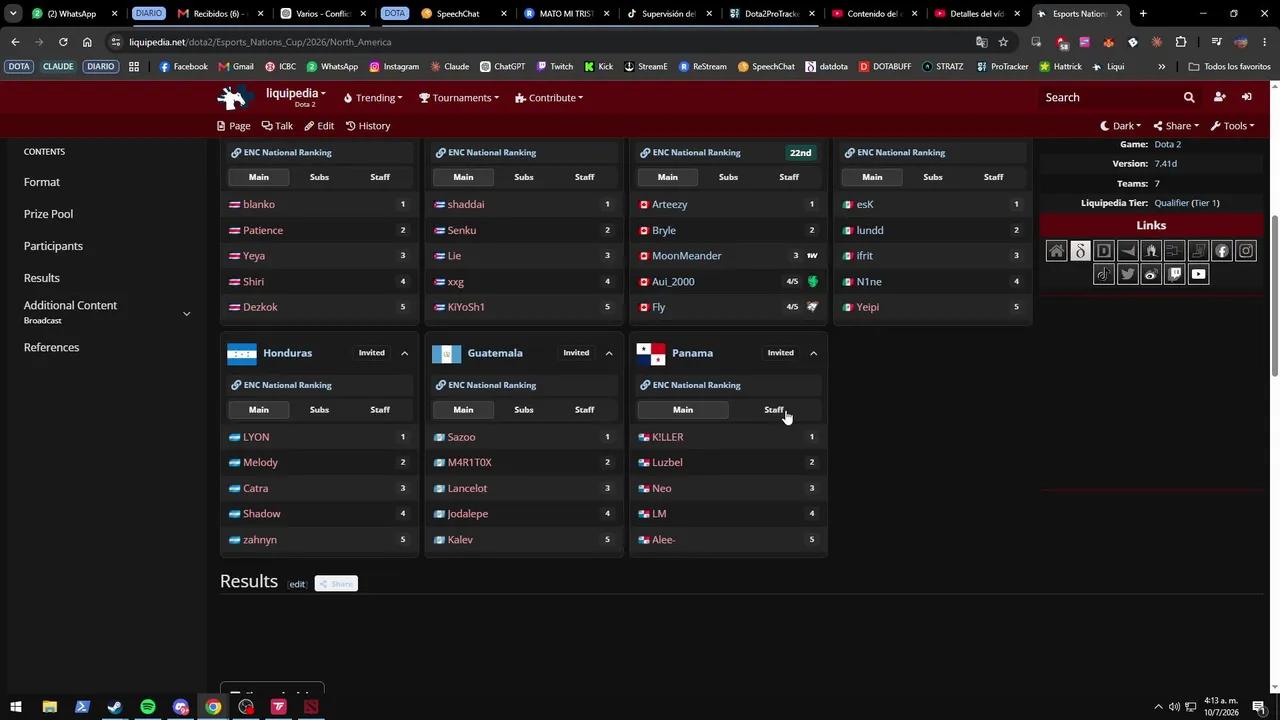Open the TikTok link icon
Image resolution: width=1280 pixels, height=720 pixels.
(1104, 274)
